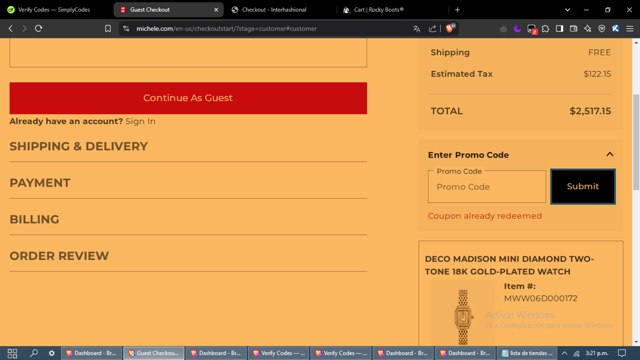Click the SHIPPING & DELIVERY heading

click(x=79, y=146)
